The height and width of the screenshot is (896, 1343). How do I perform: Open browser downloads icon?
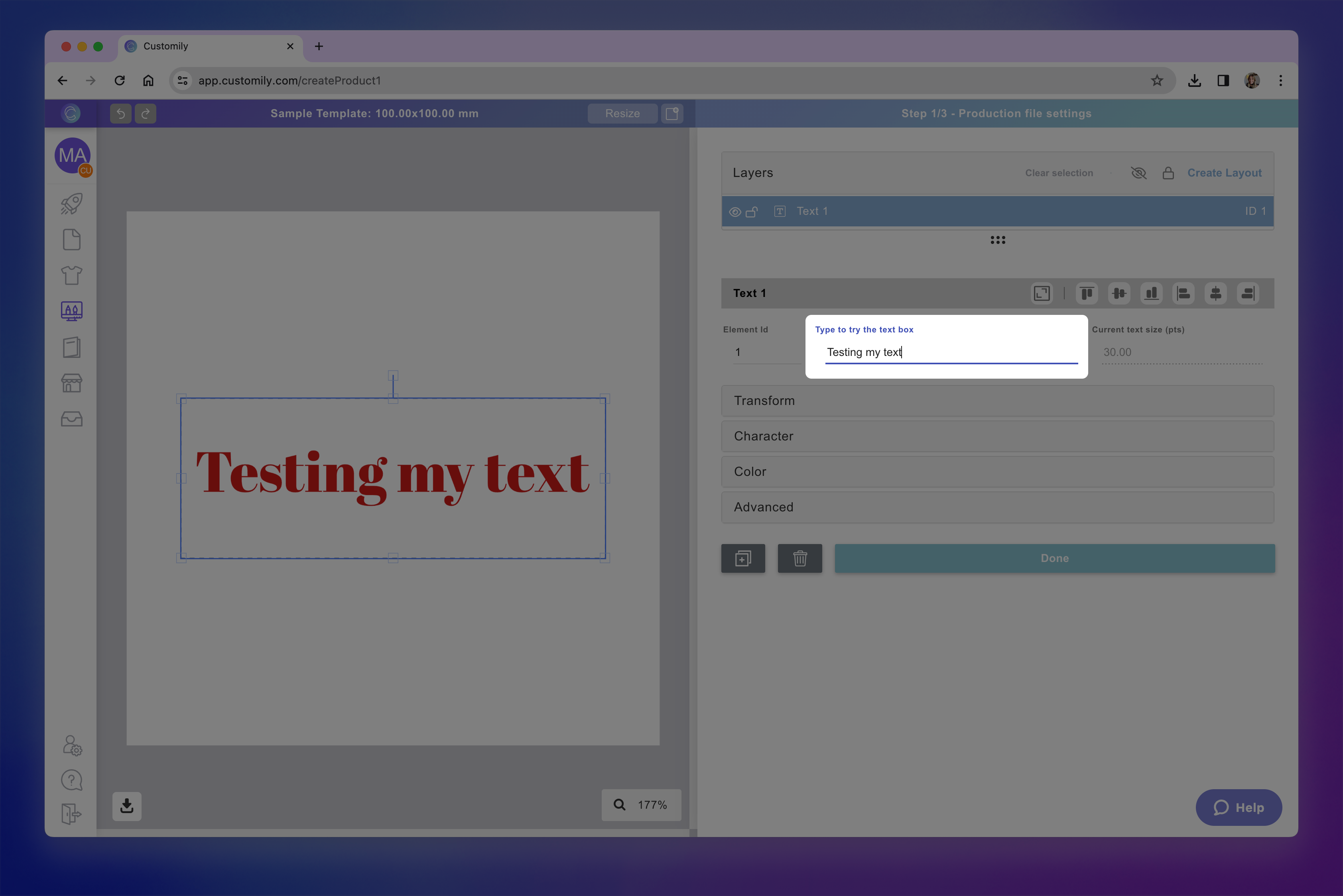click(1194, 81)
